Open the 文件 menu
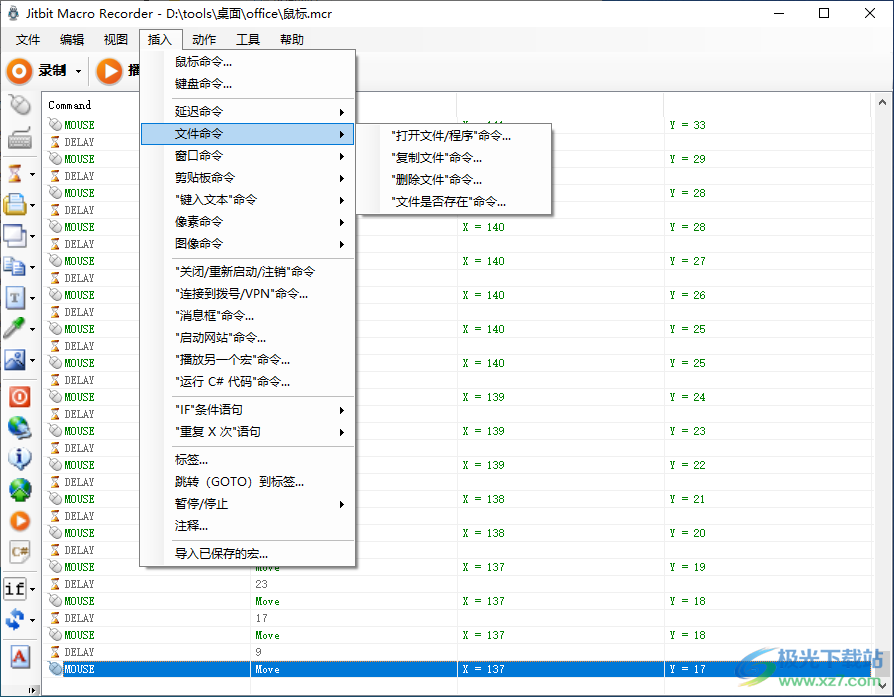 pyautogui.click(x=27, y=39)
